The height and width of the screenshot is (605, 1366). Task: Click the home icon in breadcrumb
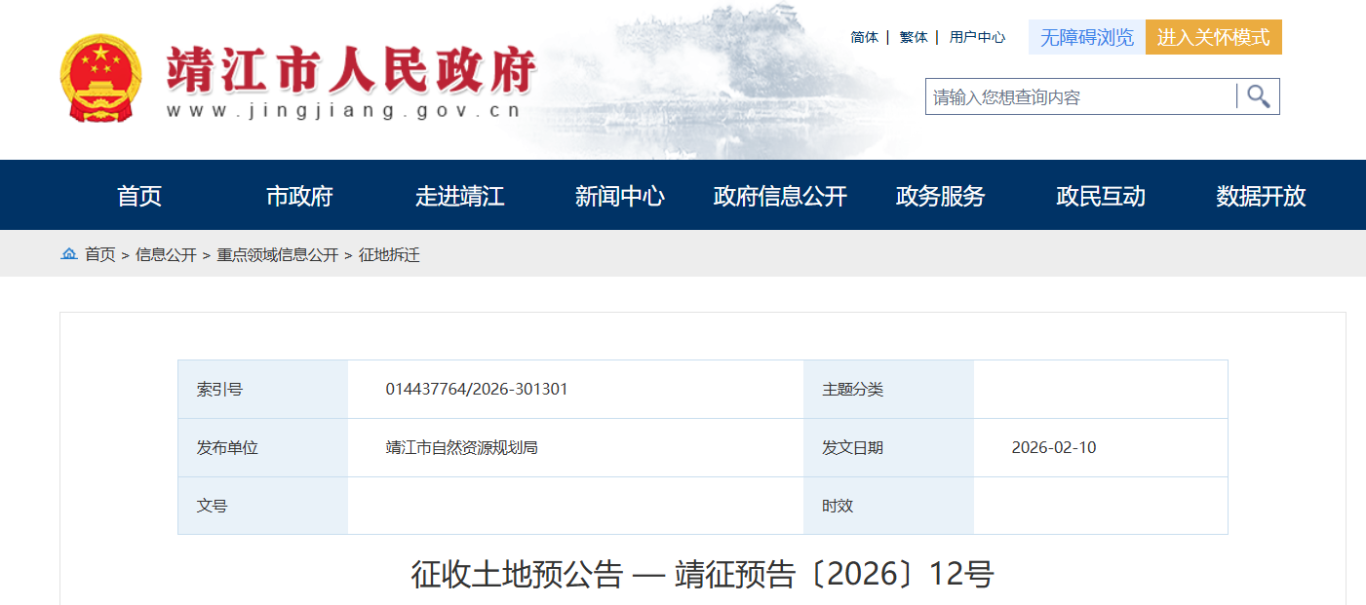69,254
